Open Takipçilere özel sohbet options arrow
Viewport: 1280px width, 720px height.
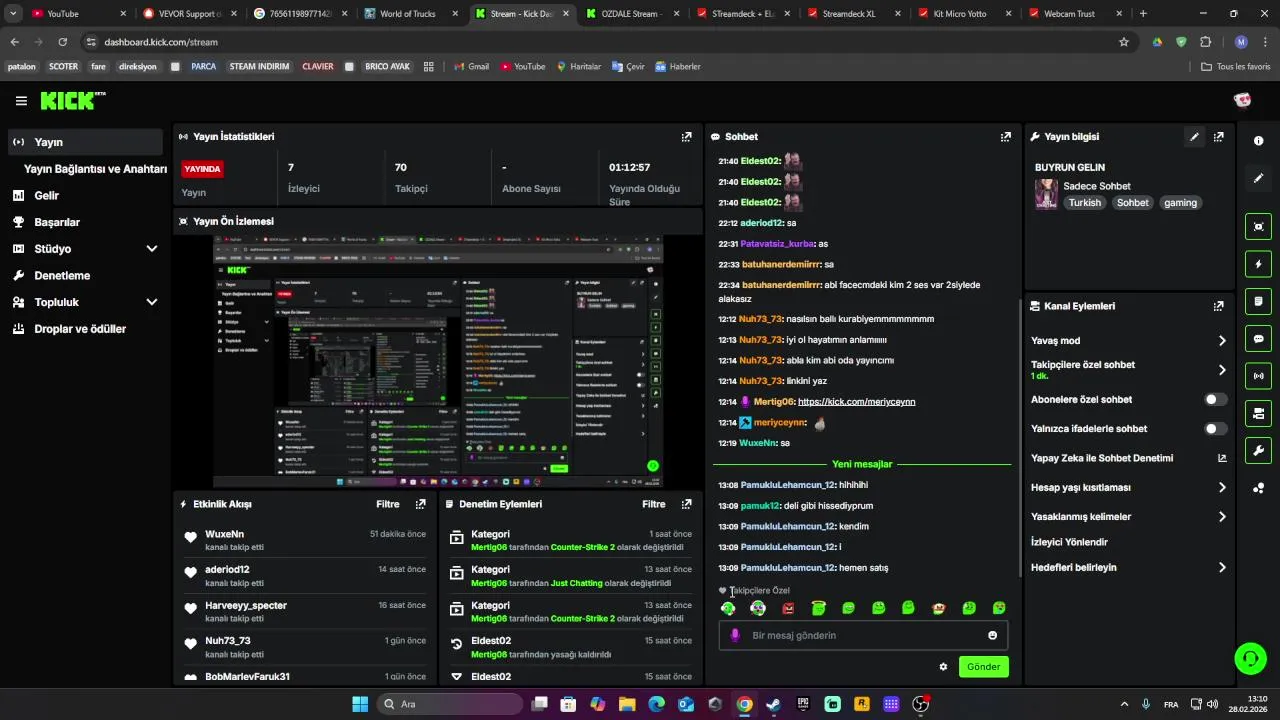click(x=1222, y=370)
